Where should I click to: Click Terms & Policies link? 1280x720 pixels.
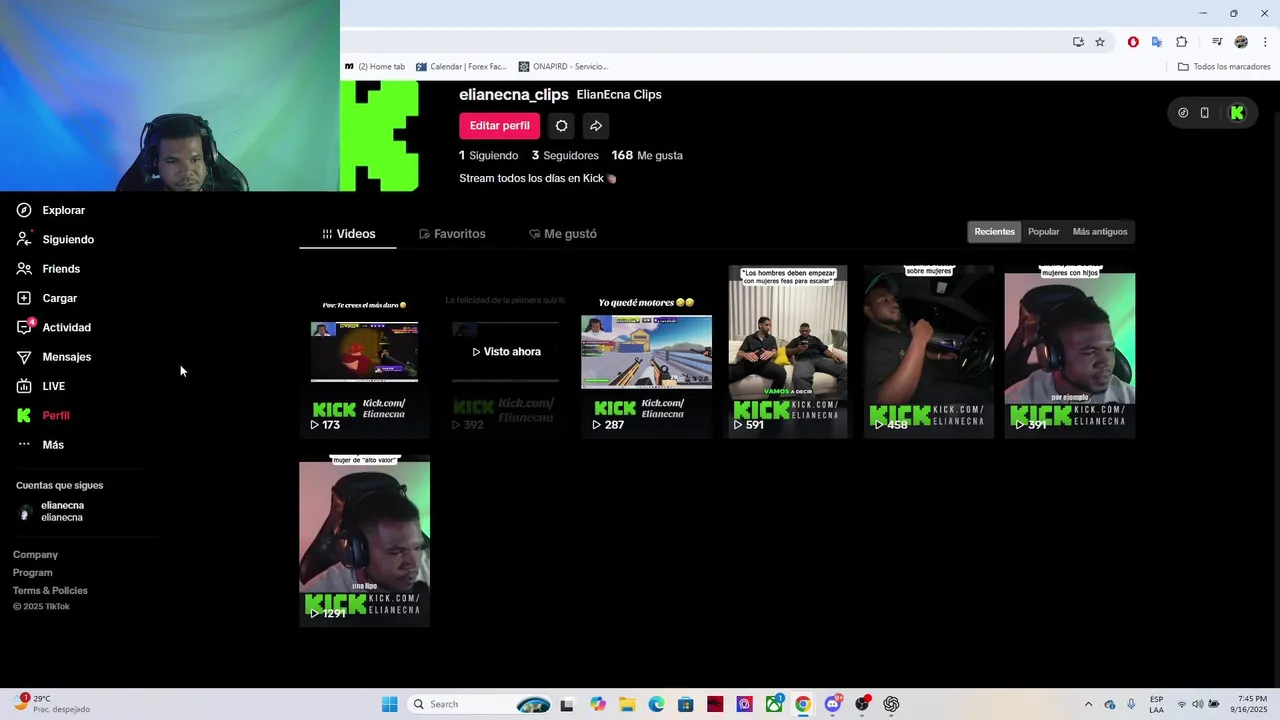pyautogui.click(x=50, y=591)
